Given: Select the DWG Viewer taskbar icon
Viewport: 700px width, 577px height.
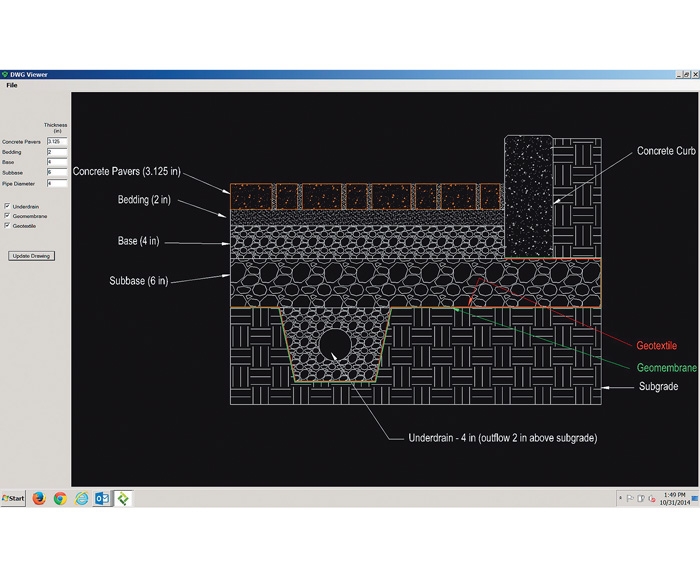Looking at the screenshot, I should pyautogui.click(x=123, y=498).
